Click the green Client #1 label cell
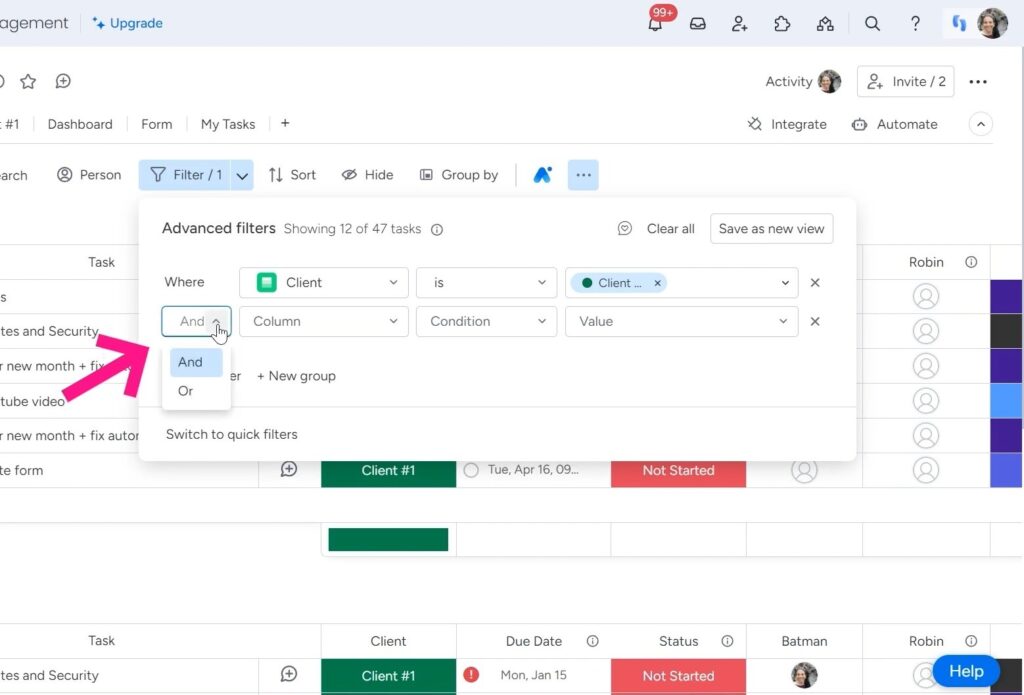Viewport: 1024px width, 695px height. [x=388, y=470]
